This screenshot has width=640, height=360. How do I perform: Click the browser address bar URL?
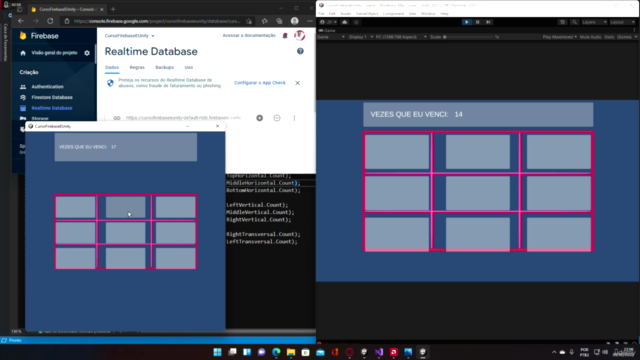(x=157, y=21)
